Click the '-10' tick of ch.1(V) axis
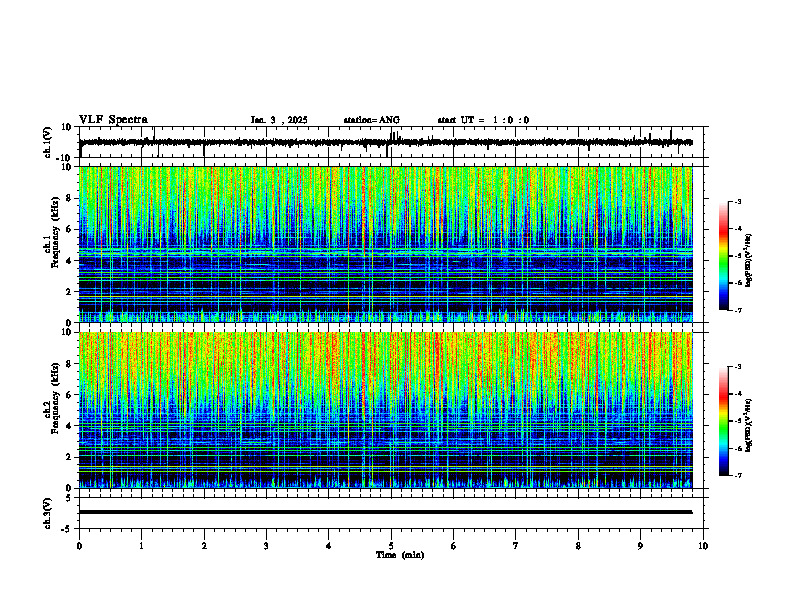 [65, 158]
